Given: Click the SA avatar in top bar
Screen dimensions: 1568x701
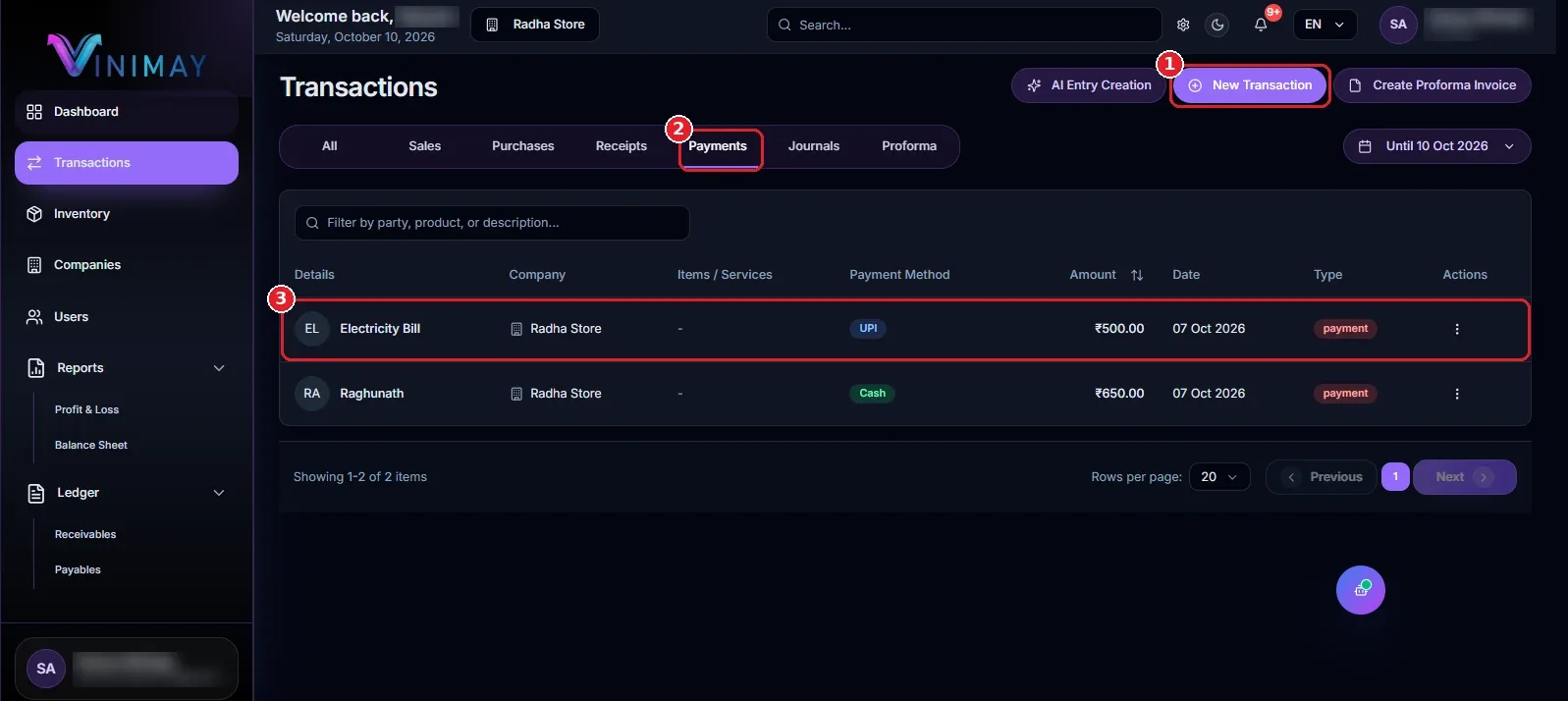Looking at the screenshot, I should coord(1398,25).
